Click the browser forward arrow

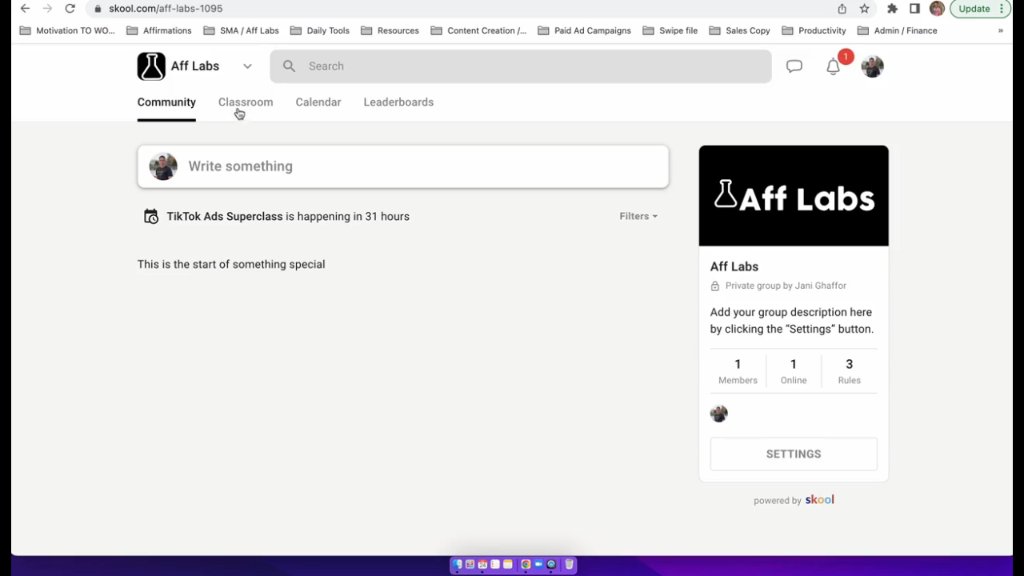pyautogui.click(x=47, y=8)
